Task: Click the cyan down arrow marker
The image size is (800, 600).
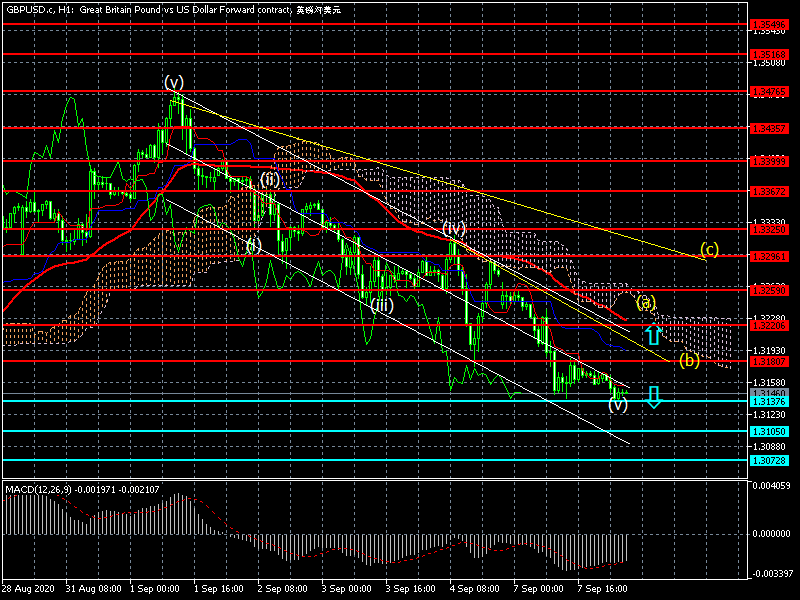Action: tap(653, 397)
